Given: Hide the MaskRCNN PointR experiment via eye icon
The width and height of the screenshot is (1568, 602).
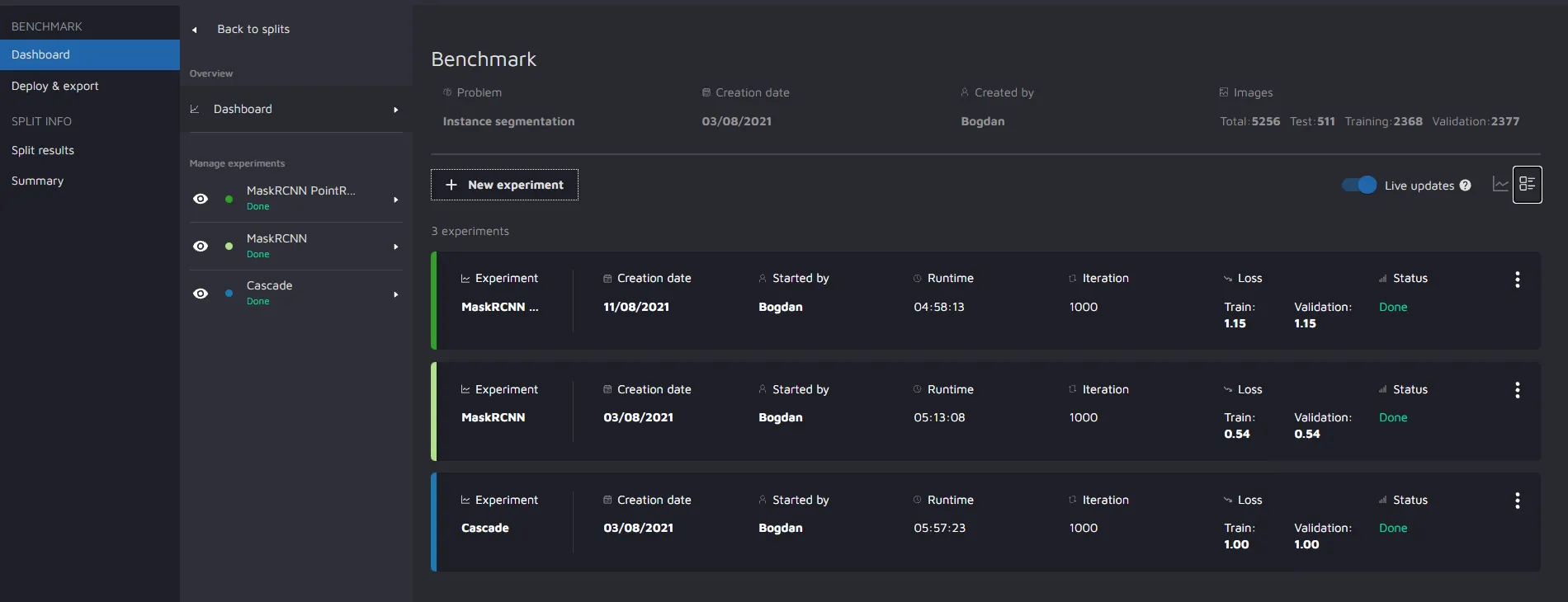Looking at the screenshot, I should tap(201, 199).
